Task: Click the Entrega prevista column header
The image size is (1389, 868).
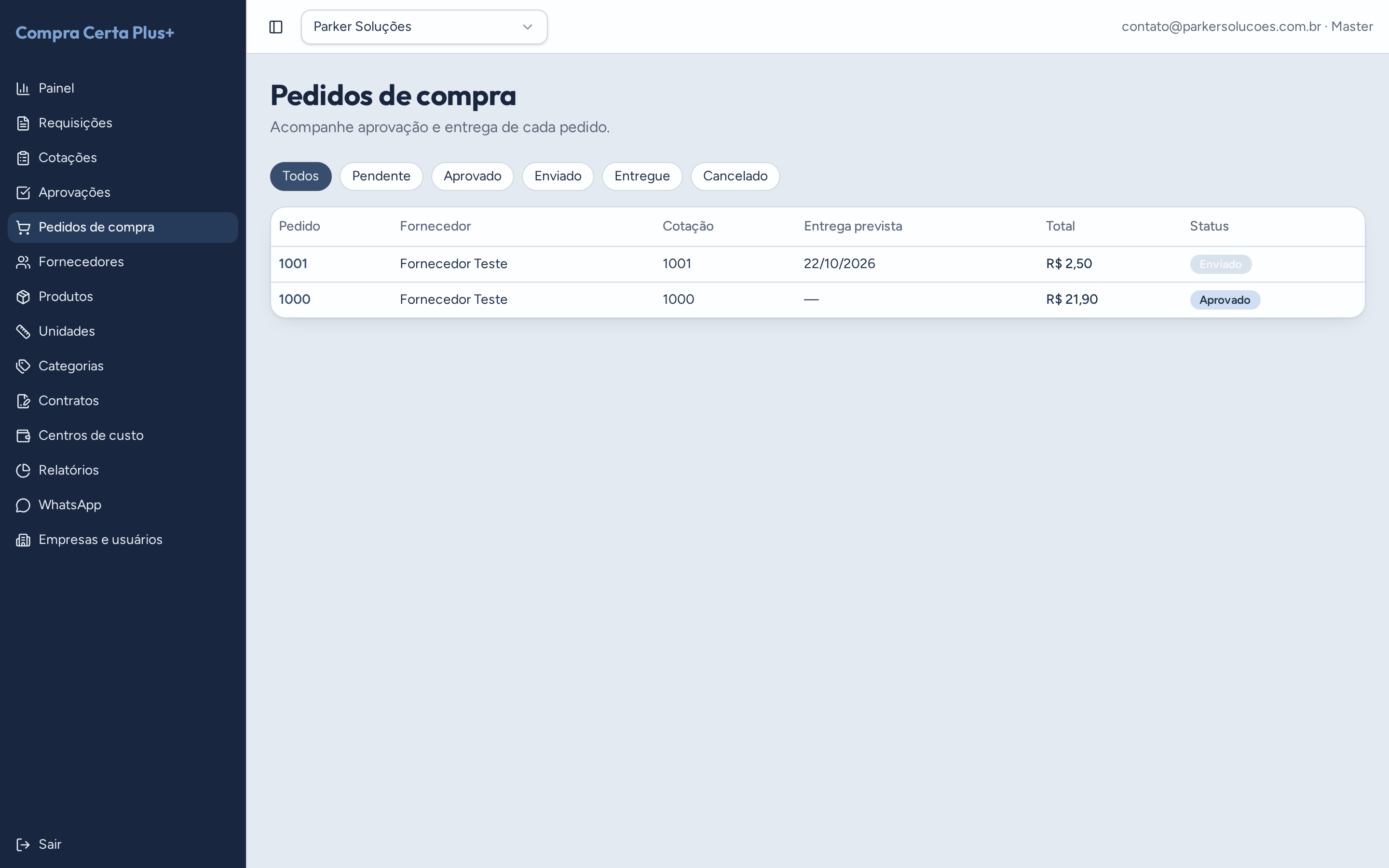Action: point(853,226)
